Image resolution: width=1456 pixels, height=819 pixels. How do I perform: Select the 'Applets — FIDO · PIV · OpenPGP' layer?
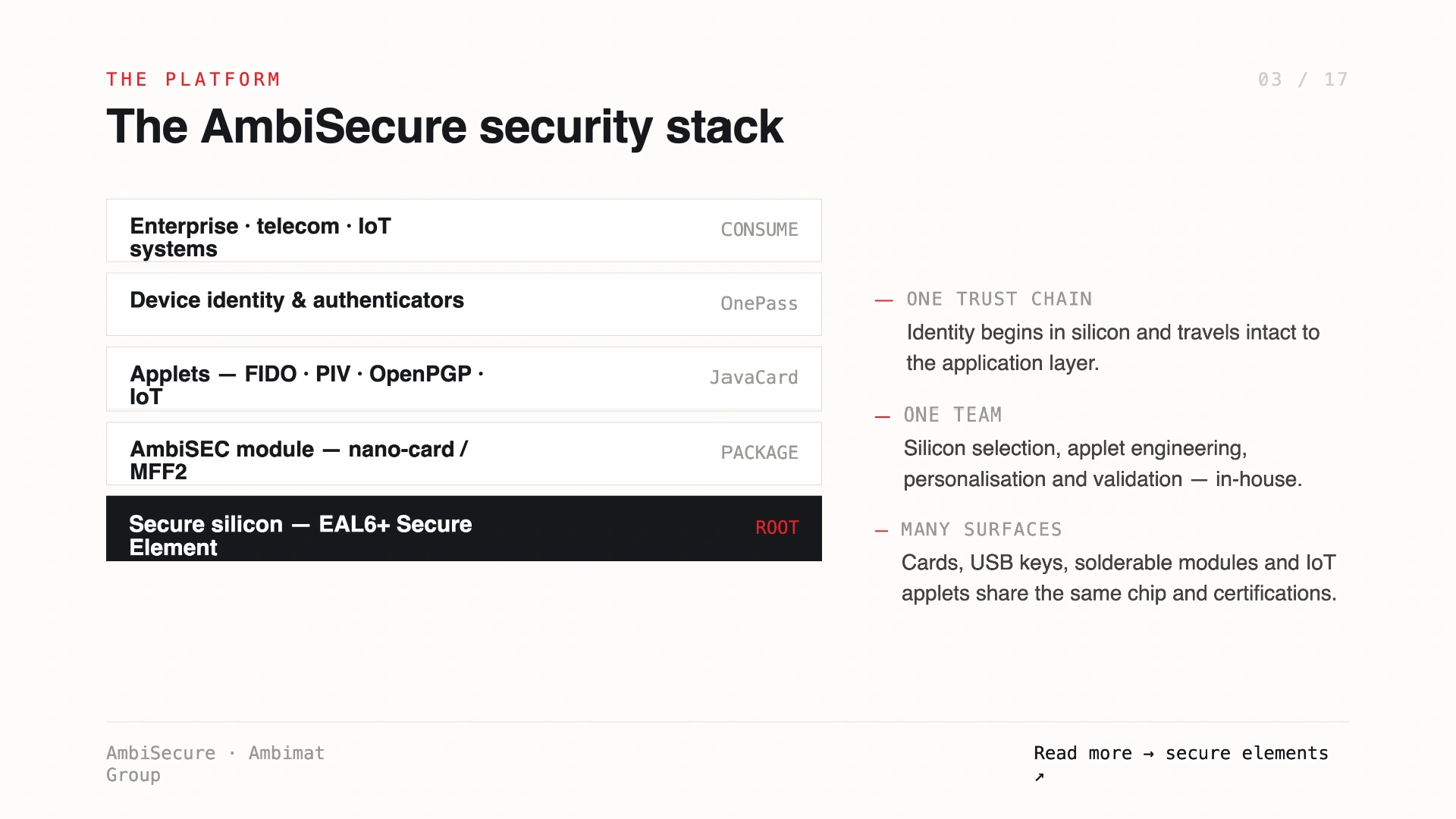point(464,379)
